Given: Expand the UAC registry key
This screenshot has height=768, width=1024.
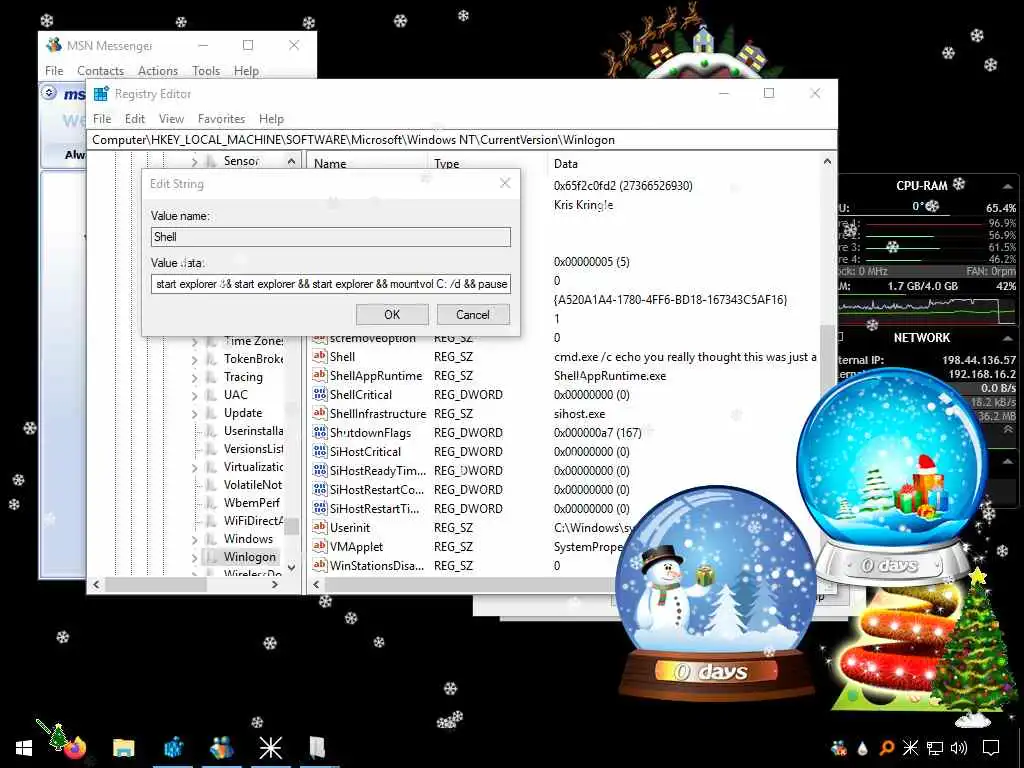Looking at the screenshot, I should [195, 395].
